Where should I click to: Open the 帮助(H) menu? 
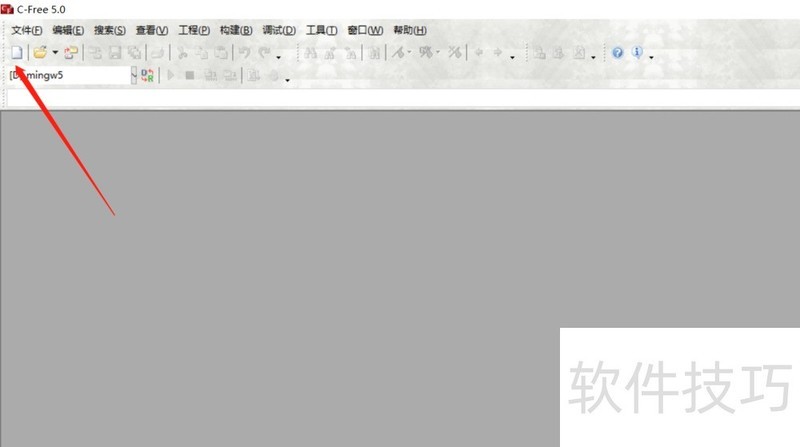(410, 30)
